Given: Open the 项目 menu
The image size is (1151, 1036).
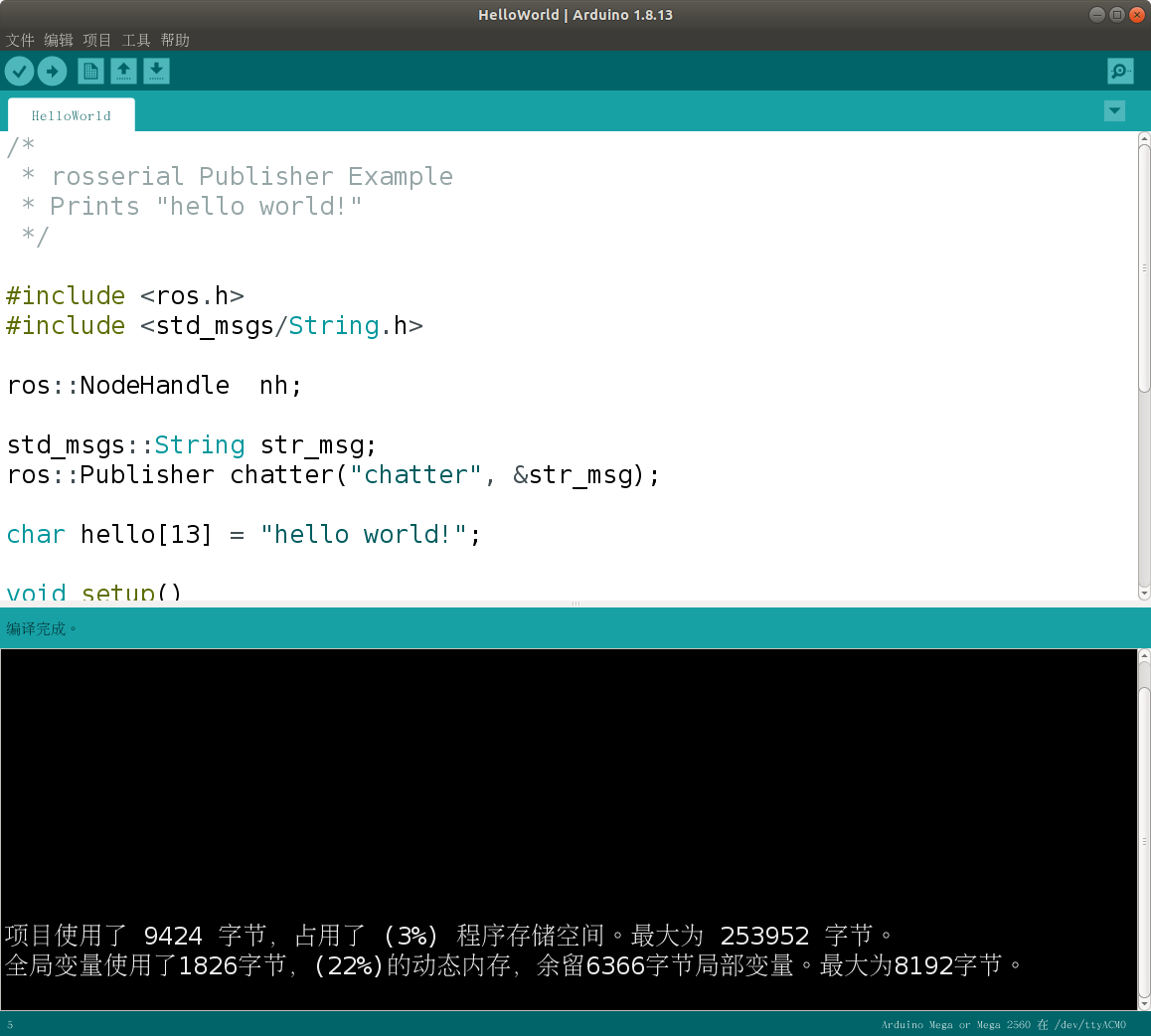Looking at the screenshot, I should pyautogui.click(x=96, y=40).
